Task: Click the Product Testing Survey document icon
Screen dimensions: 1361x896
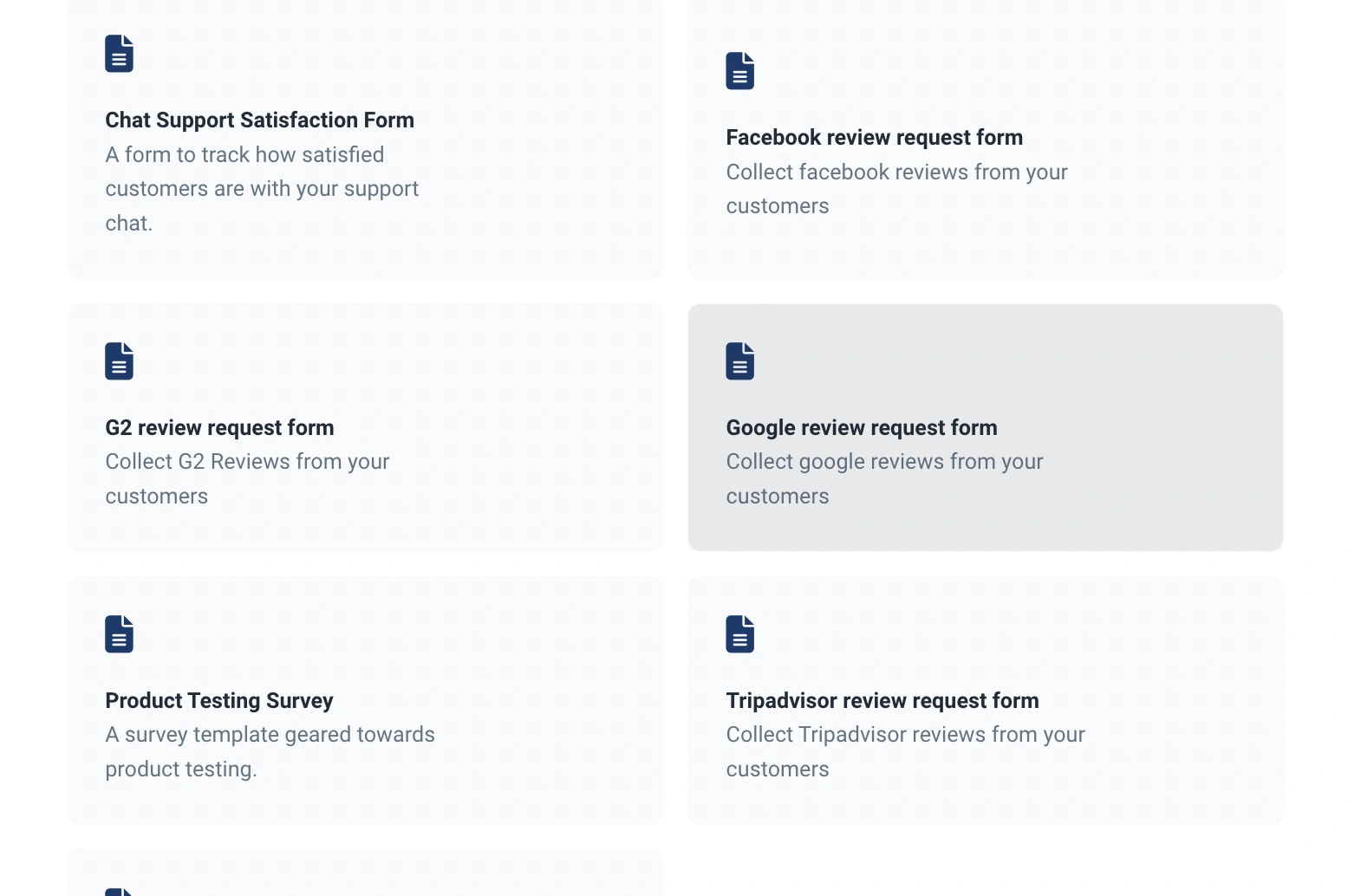Action: 120,634
